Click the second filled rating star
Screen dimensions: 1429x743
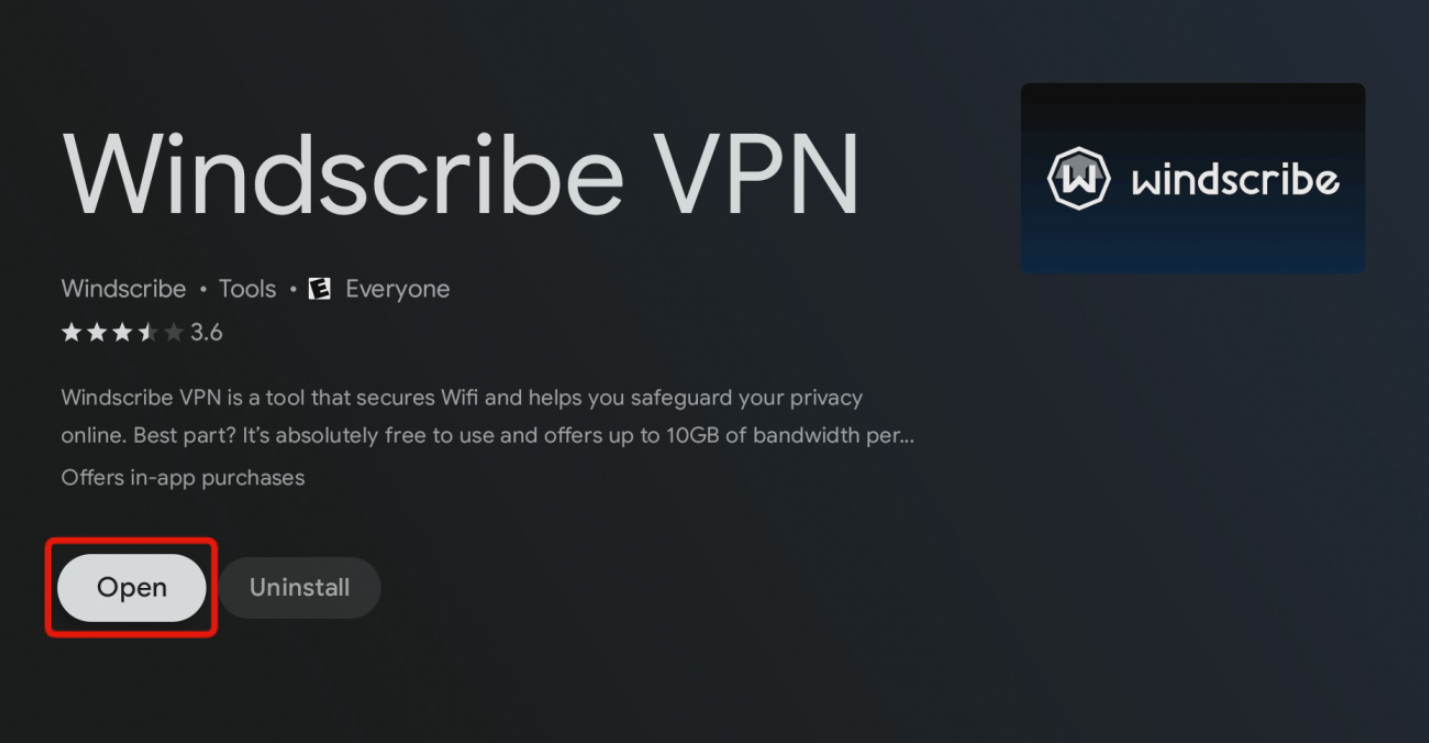click(x=97, y=332)
